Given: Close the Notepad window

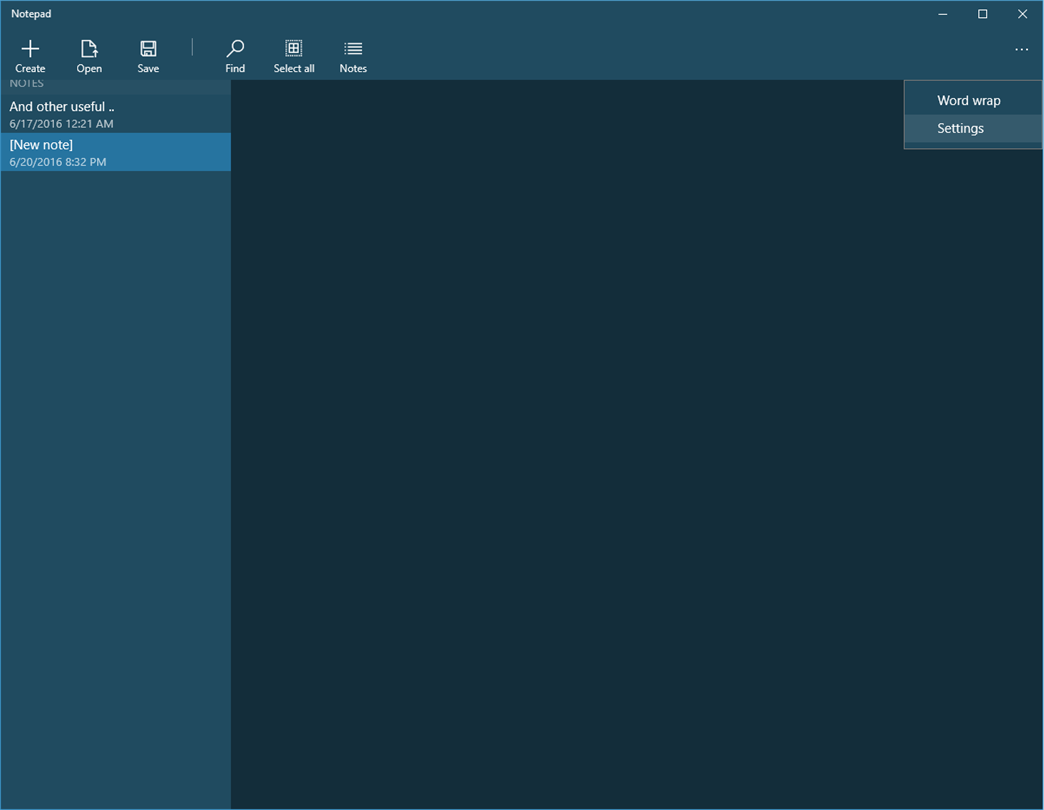Looking at the screenshot, I should tap(1023, 14).
